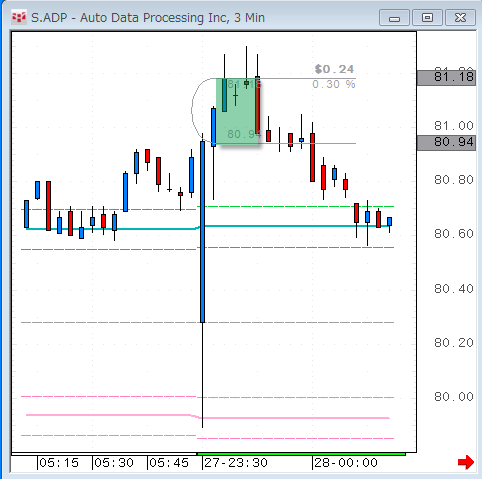Click the 80.80 price scale label
Viewport: 482px width, 479px height.
pos(454,180)
